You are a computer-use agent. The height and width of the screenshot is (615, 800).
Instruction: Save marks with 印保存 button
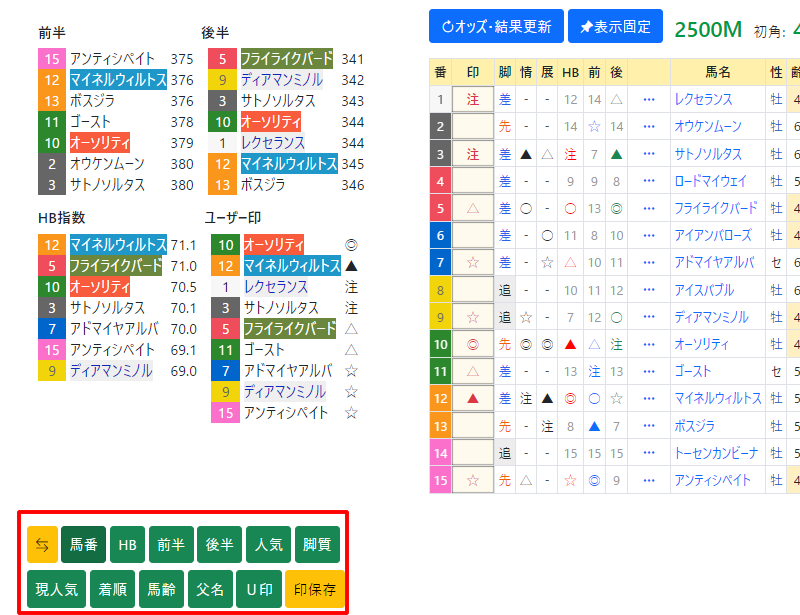[314, 589]
